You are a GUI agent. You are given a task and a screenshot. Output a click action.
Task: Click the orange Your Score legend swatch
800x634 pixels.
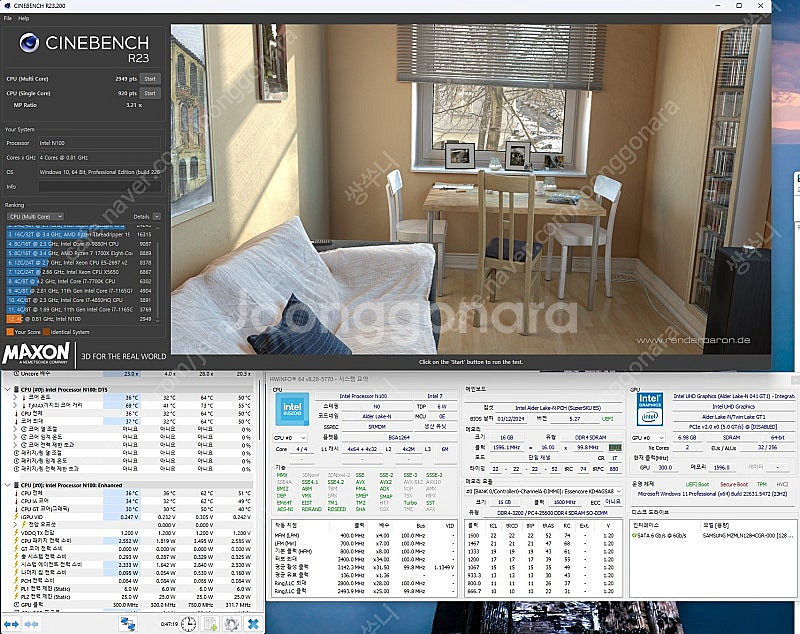coord(10,332)
